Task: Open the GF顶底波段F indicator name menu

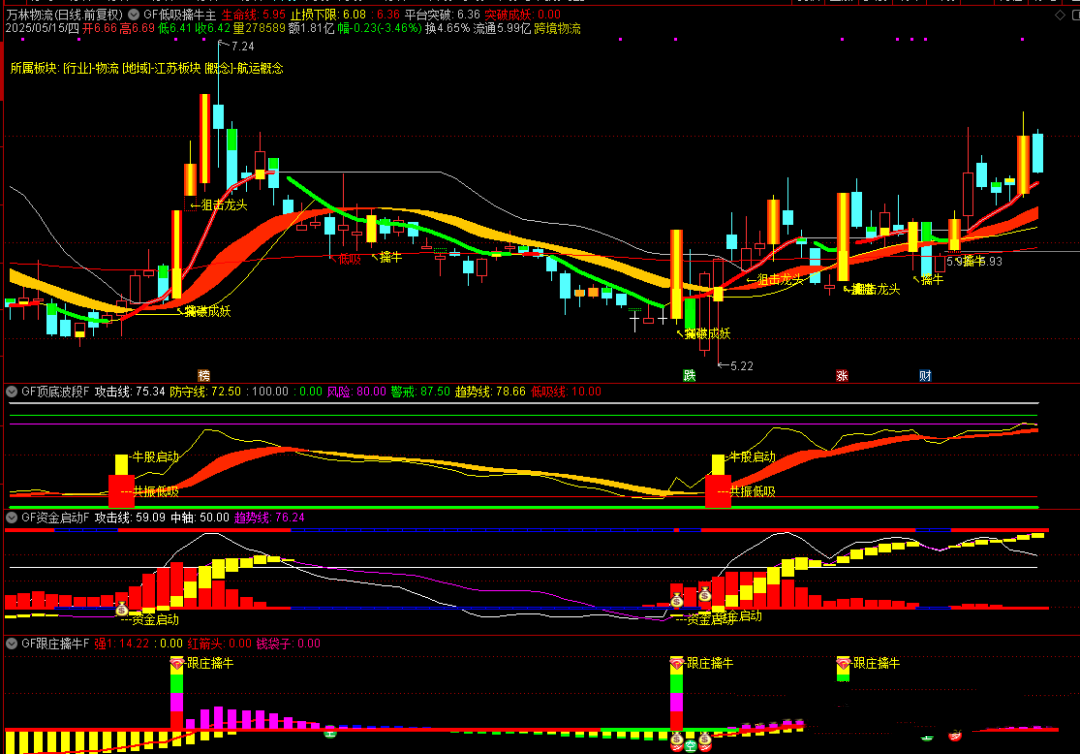Action: coord(55,392)
